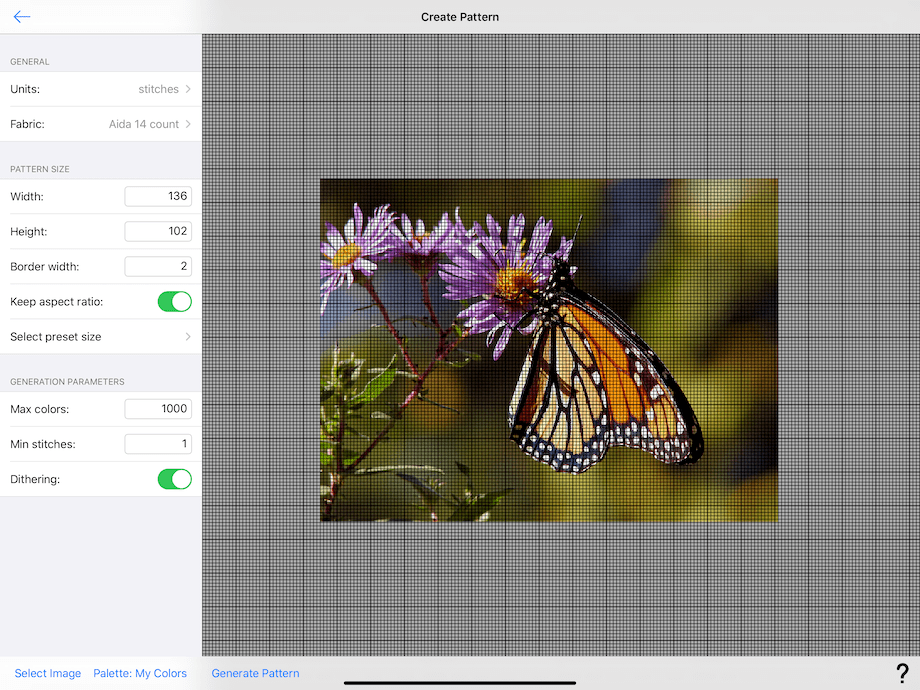
Task: Open Palette: My Colors
Action: click(x=140, y=673)
